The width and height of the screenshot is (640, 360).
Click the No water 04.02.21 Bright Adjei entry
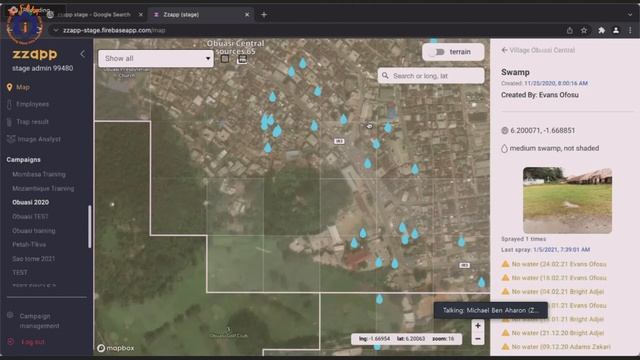coord(553,292)
